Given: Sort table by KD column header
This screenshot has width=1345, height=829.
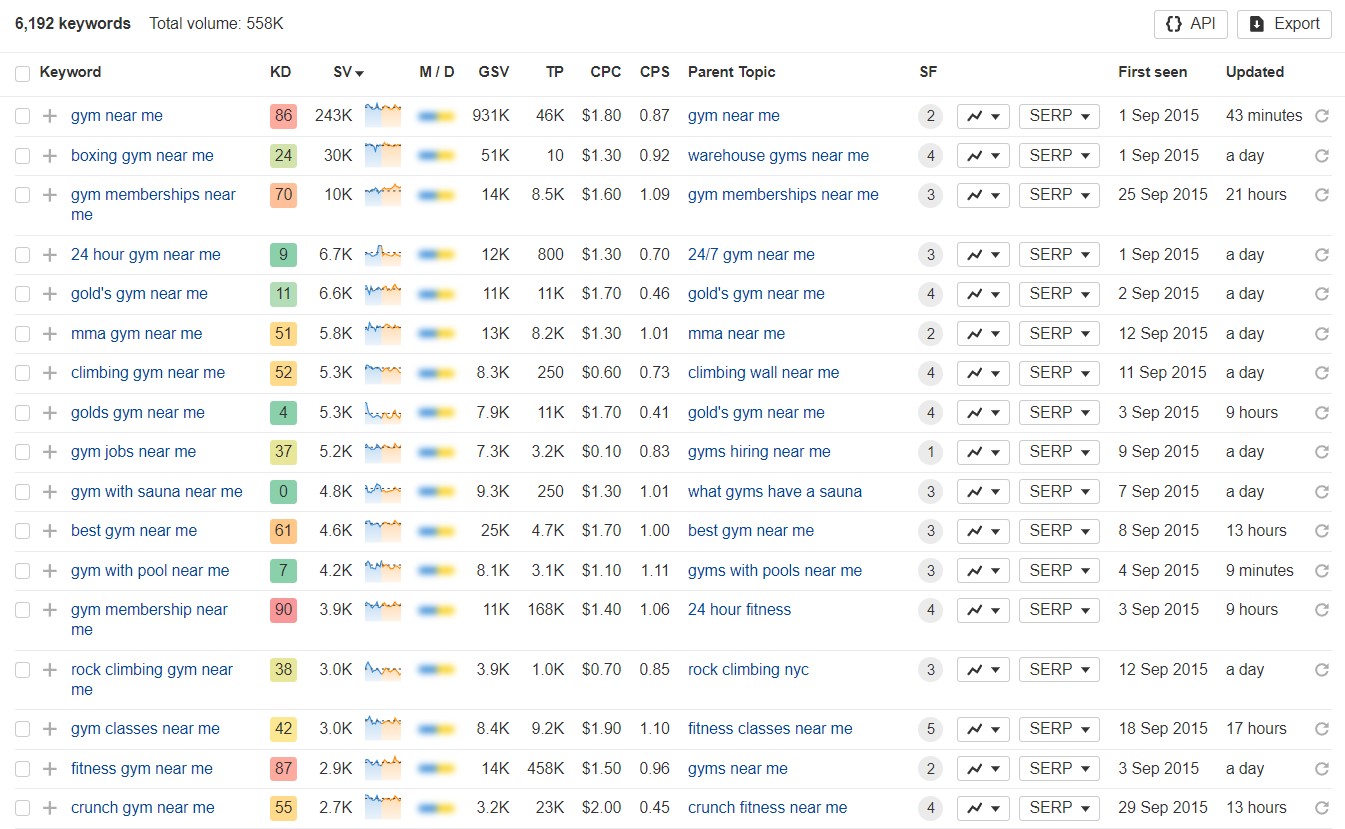Looking at the screenshot, I should pos(281,72).
